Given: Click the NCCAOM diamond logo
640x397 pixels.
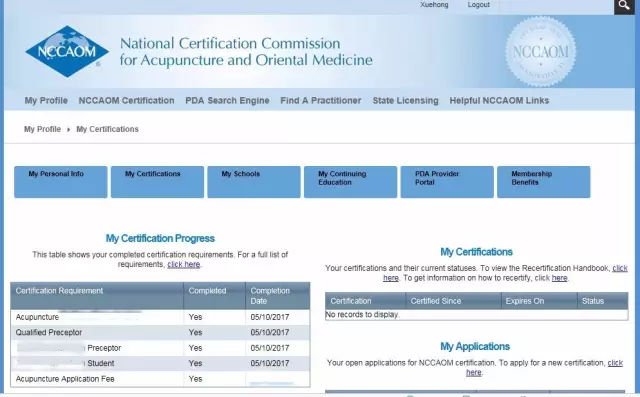Looking at the screenshot, I should pyautogui.click(x=67, y=51).
